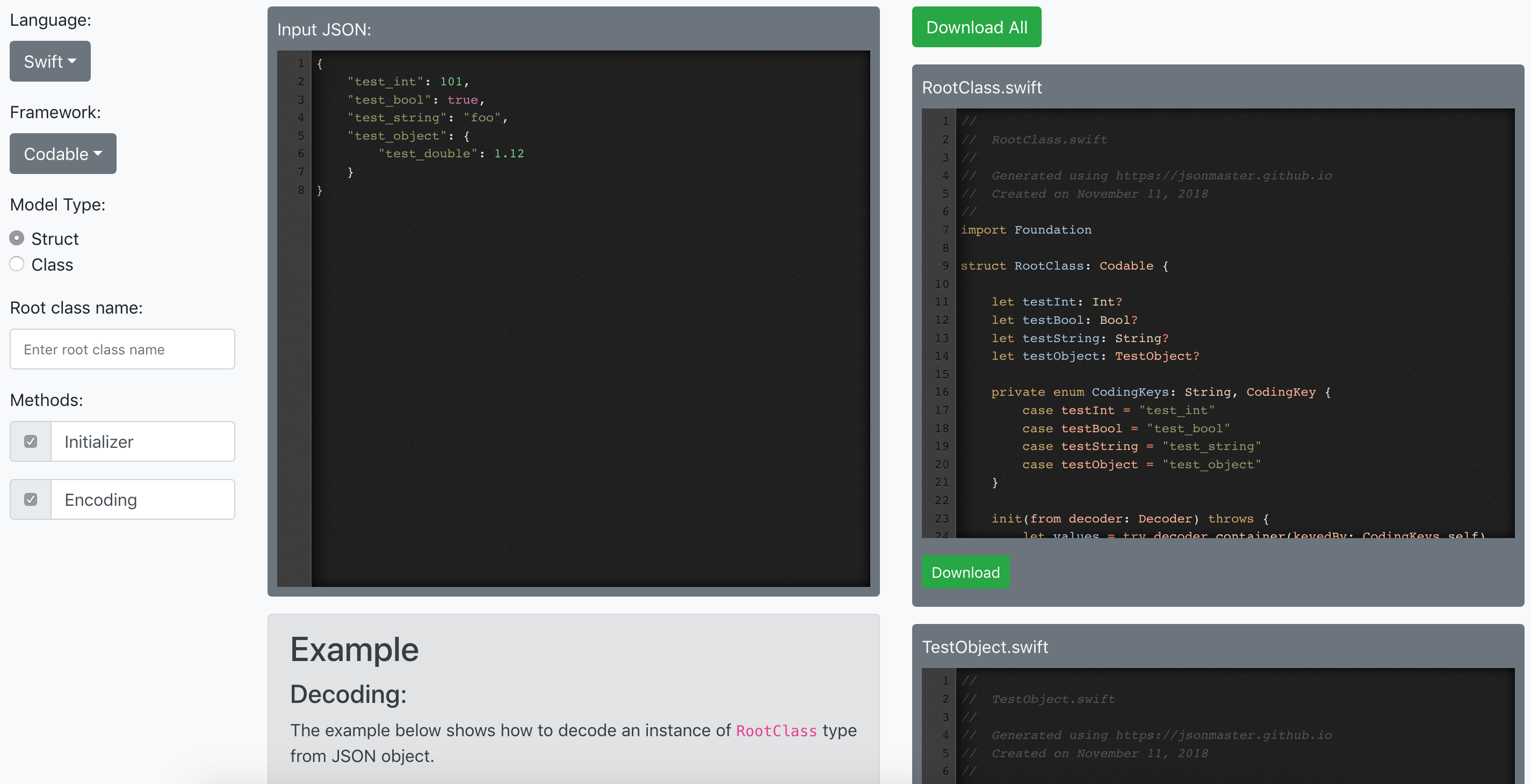Uncheck the Encoding method checkbox
This screenshot has width=1531, height=784.
(31, 499)
